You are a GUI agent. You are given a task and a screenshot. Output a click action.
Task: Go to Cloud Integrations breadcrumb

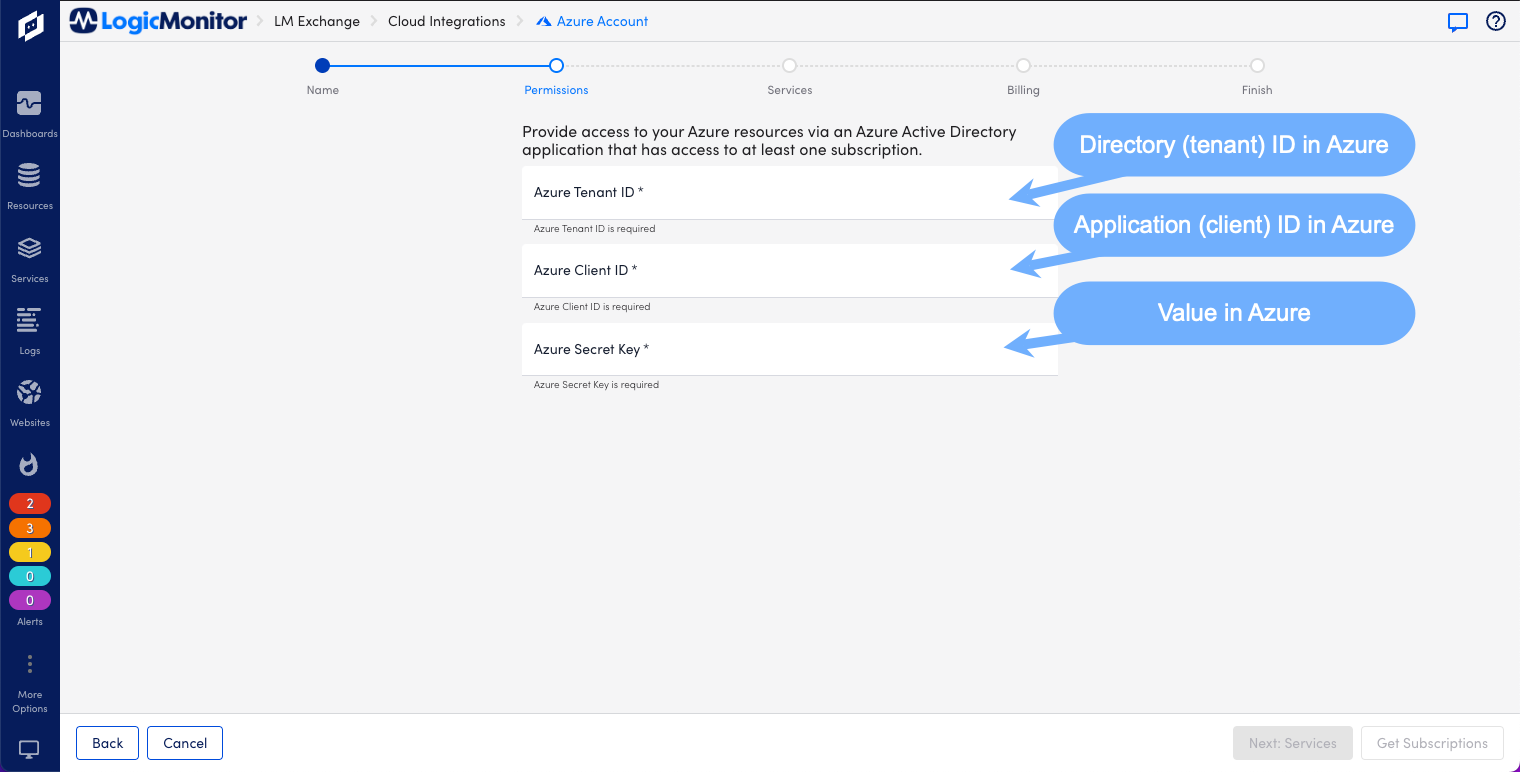point(447,21)
